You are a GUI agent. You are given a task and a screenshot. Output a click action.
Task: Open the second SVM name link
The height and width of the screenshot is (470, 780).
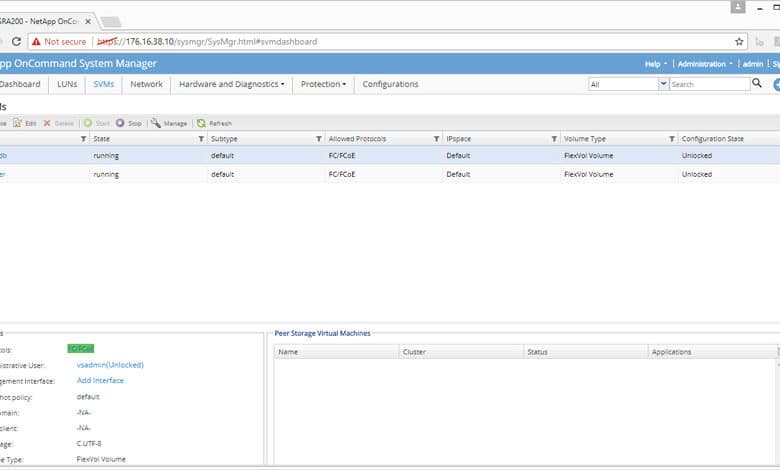pyautogui.click(x=2, y=175)
